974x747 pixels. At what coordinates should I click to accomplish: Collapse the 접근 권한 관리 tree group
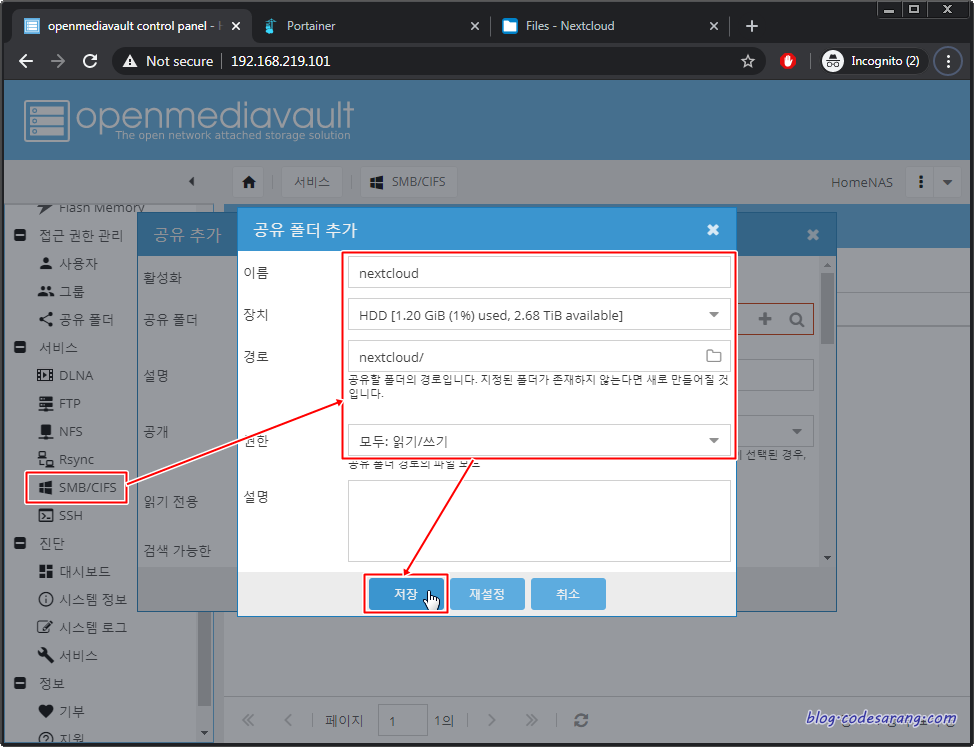(x=20, y=235)
